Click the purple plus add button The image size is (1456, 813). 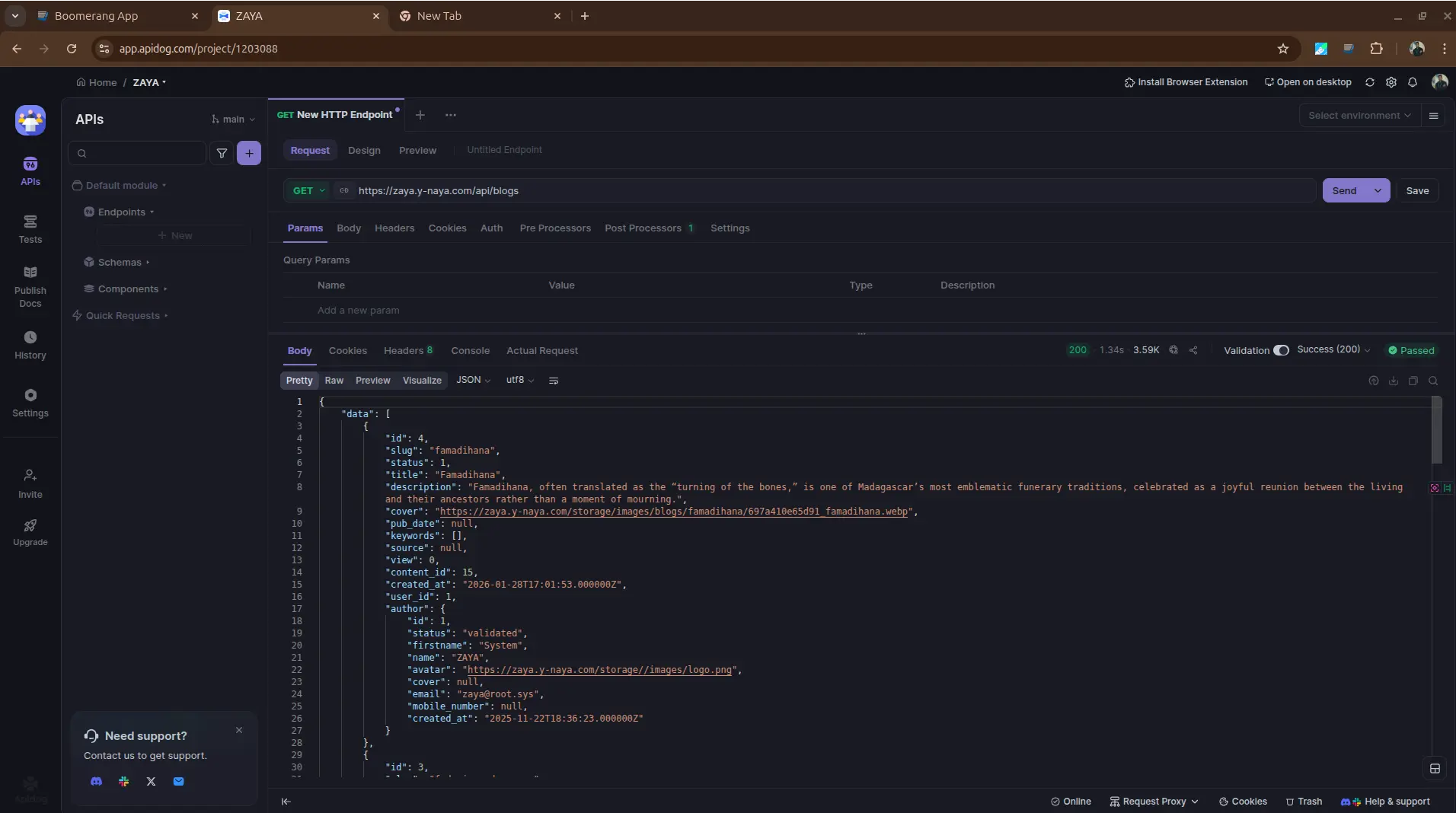coord(249,153)
